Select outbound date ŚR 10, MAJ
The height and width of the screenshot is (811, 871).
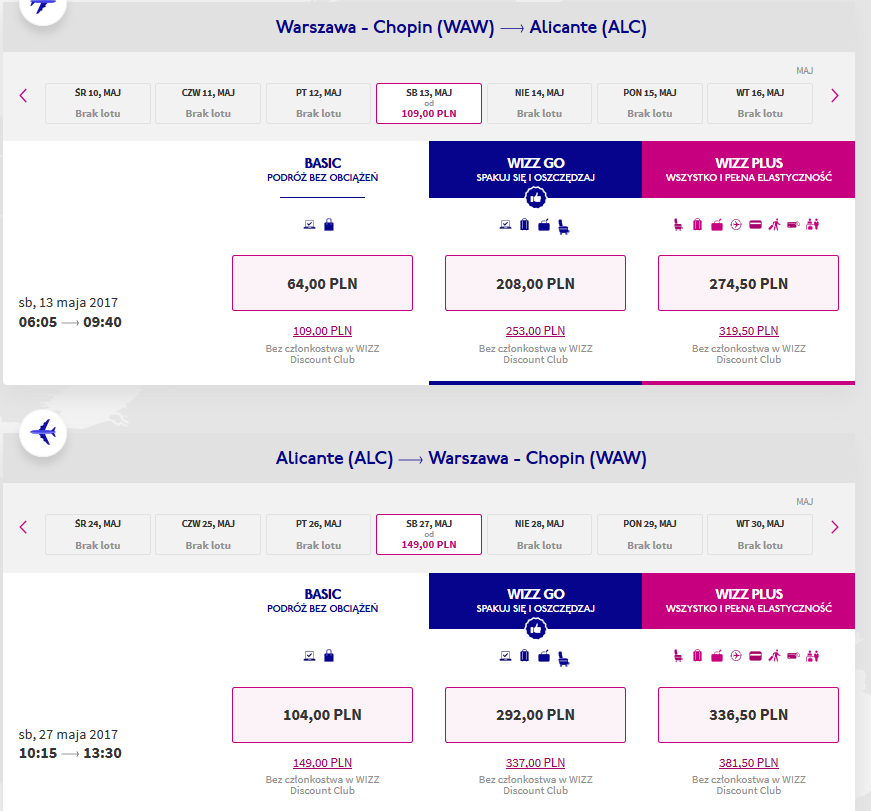point(98,103)
